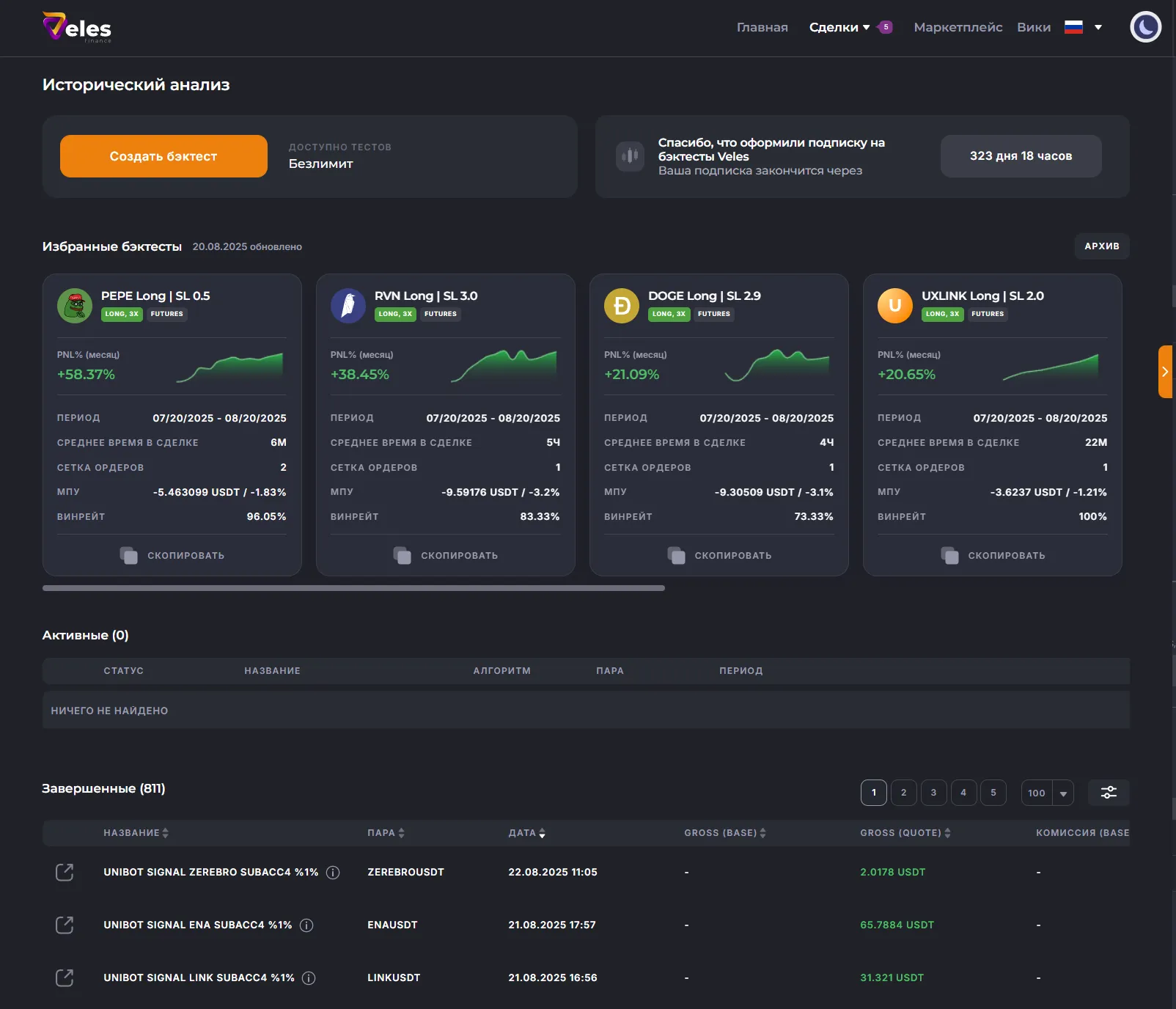Image resolution: width=1176 pixels, height=1009 pixels.
Task: Copy the PEPE Long backtest
Action: (x=172, y=556)
